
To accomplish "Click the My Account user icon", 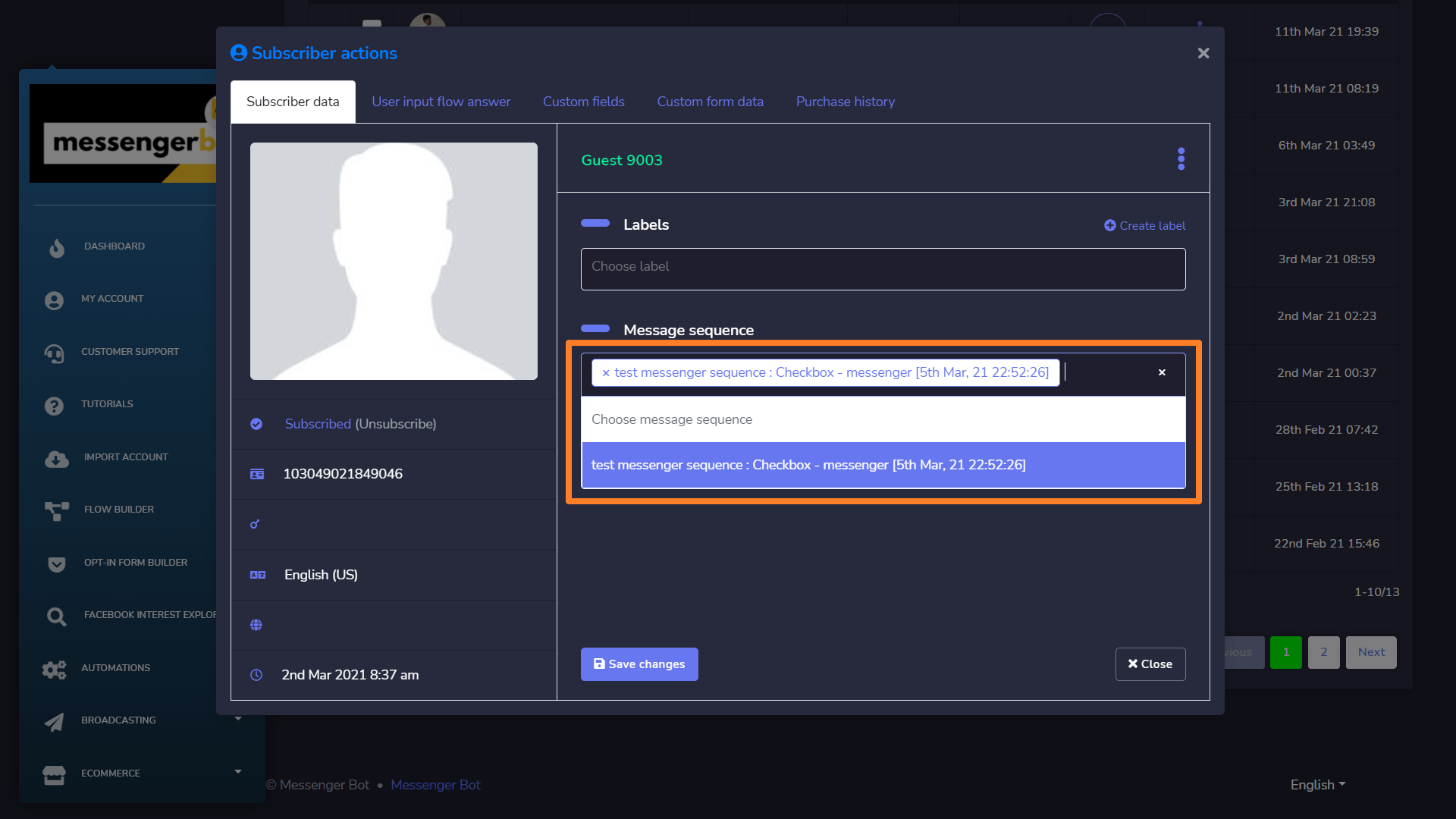I will (x=54, y=300).
